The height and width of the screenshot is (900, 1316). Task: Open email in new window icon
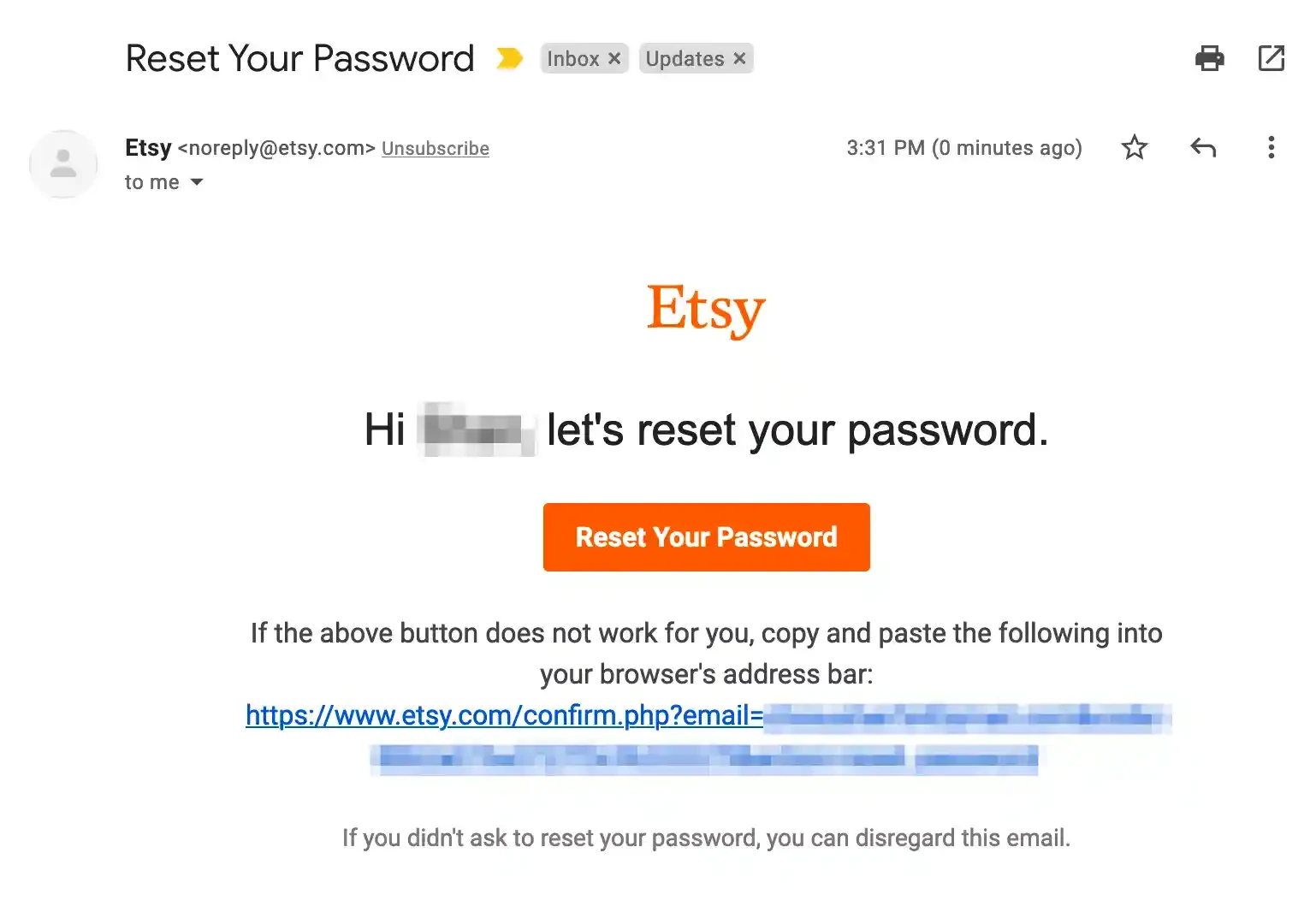coord(1271,58)
